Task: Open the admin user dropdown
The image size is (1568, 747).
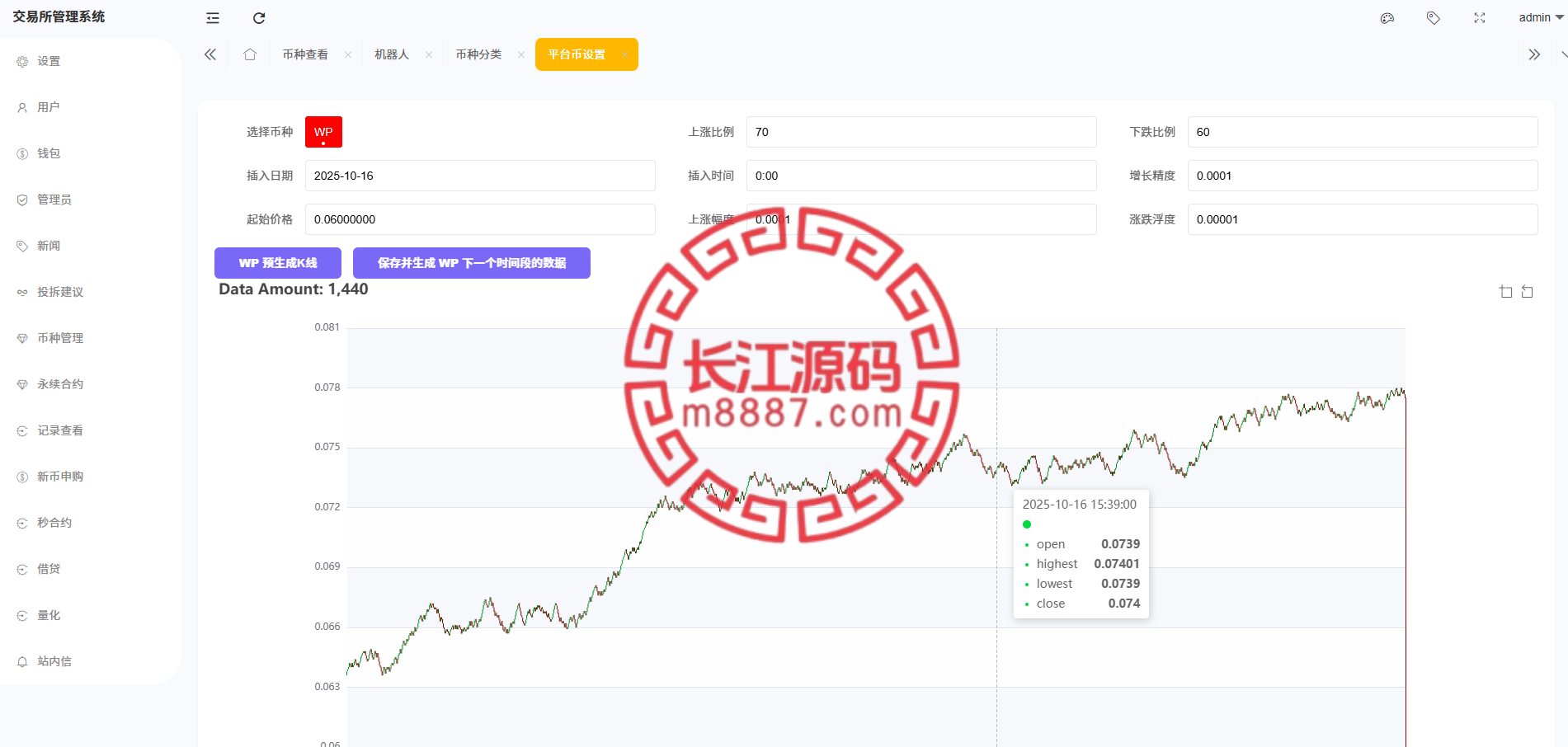Action: (x=1541, y=17)
